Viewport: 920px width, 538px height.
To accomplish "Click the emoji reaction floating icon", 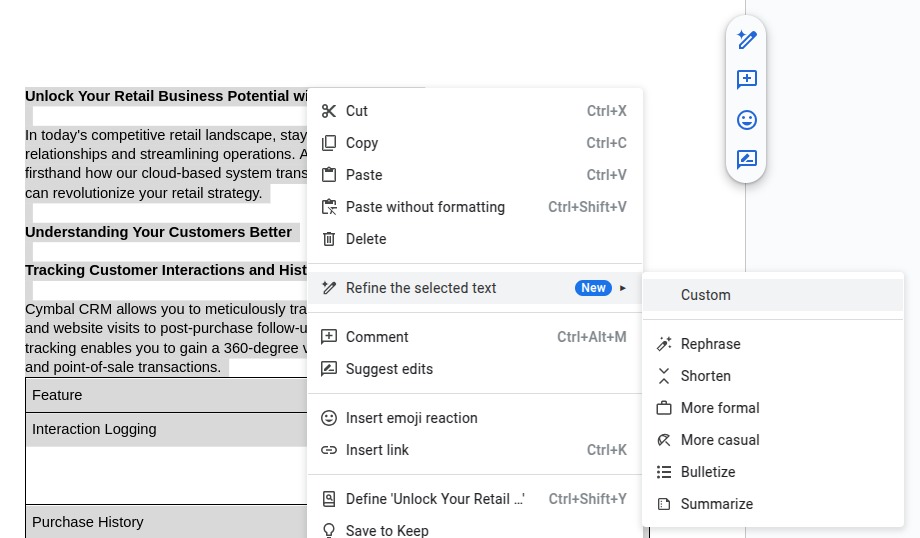I will coord(746,120).
